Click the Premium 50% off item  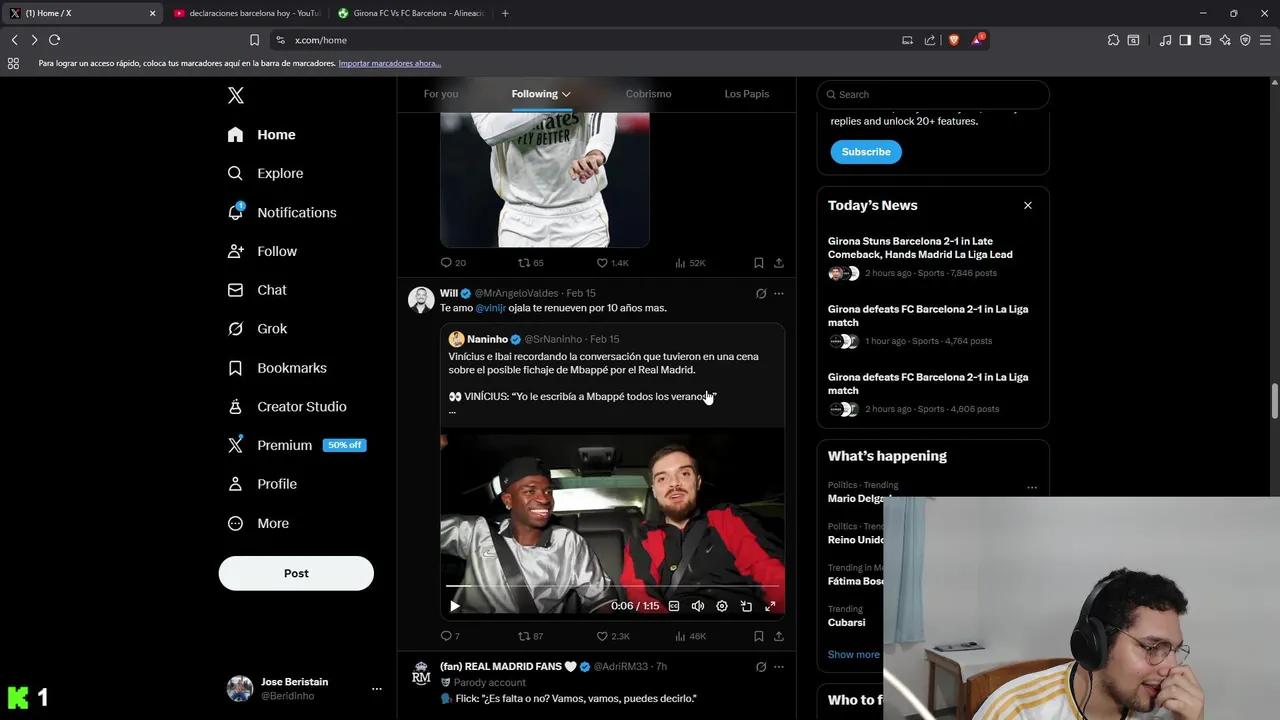point(296,445)
